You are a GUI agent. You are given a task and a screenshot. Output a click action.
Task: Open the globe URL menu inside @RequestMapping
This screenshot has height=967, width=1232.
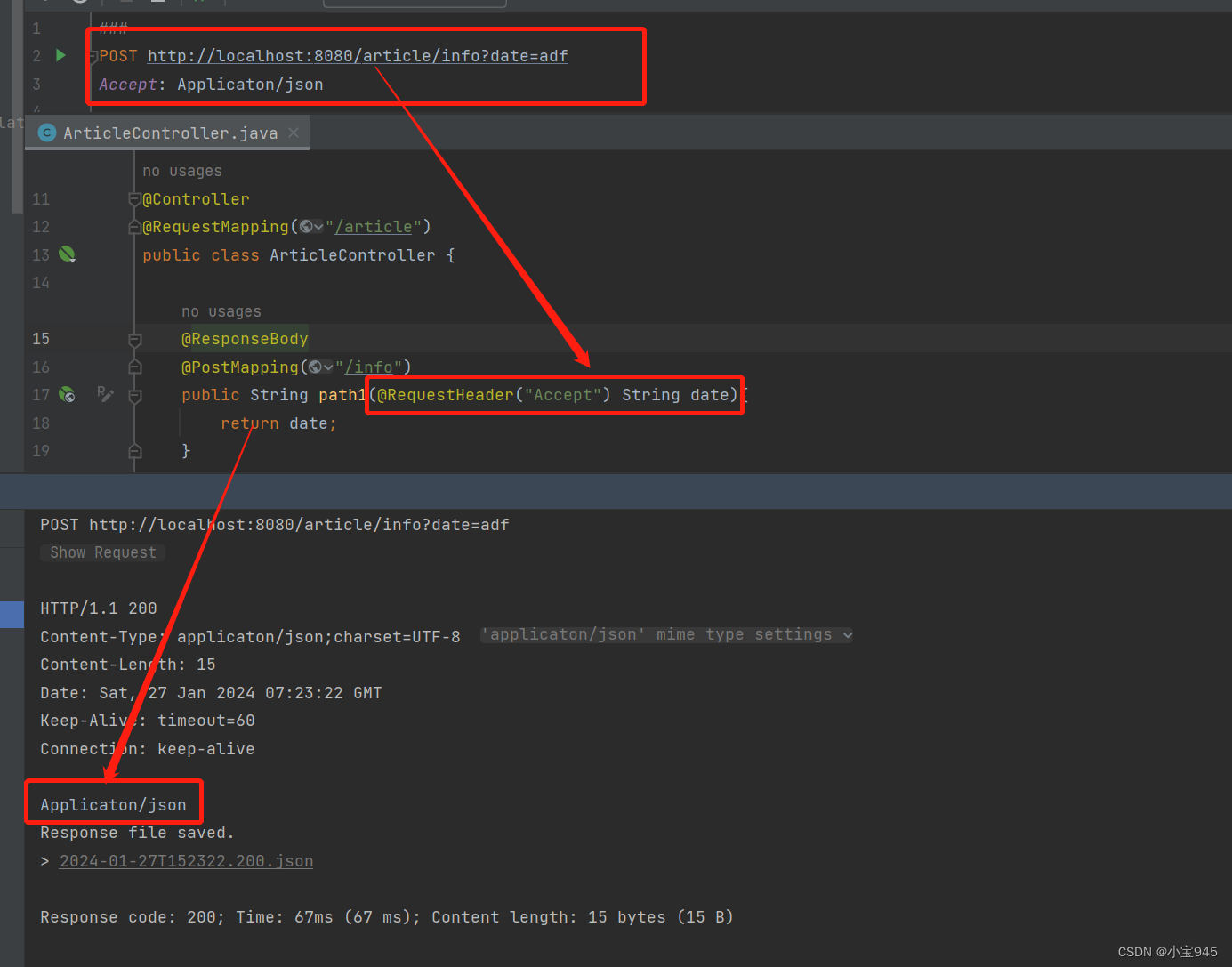(x=311, y=227)
